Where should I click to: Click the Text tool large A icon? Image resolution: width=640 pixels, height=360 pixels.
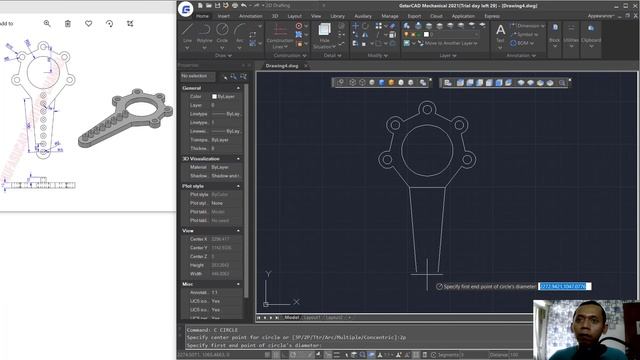click(500, 29)
